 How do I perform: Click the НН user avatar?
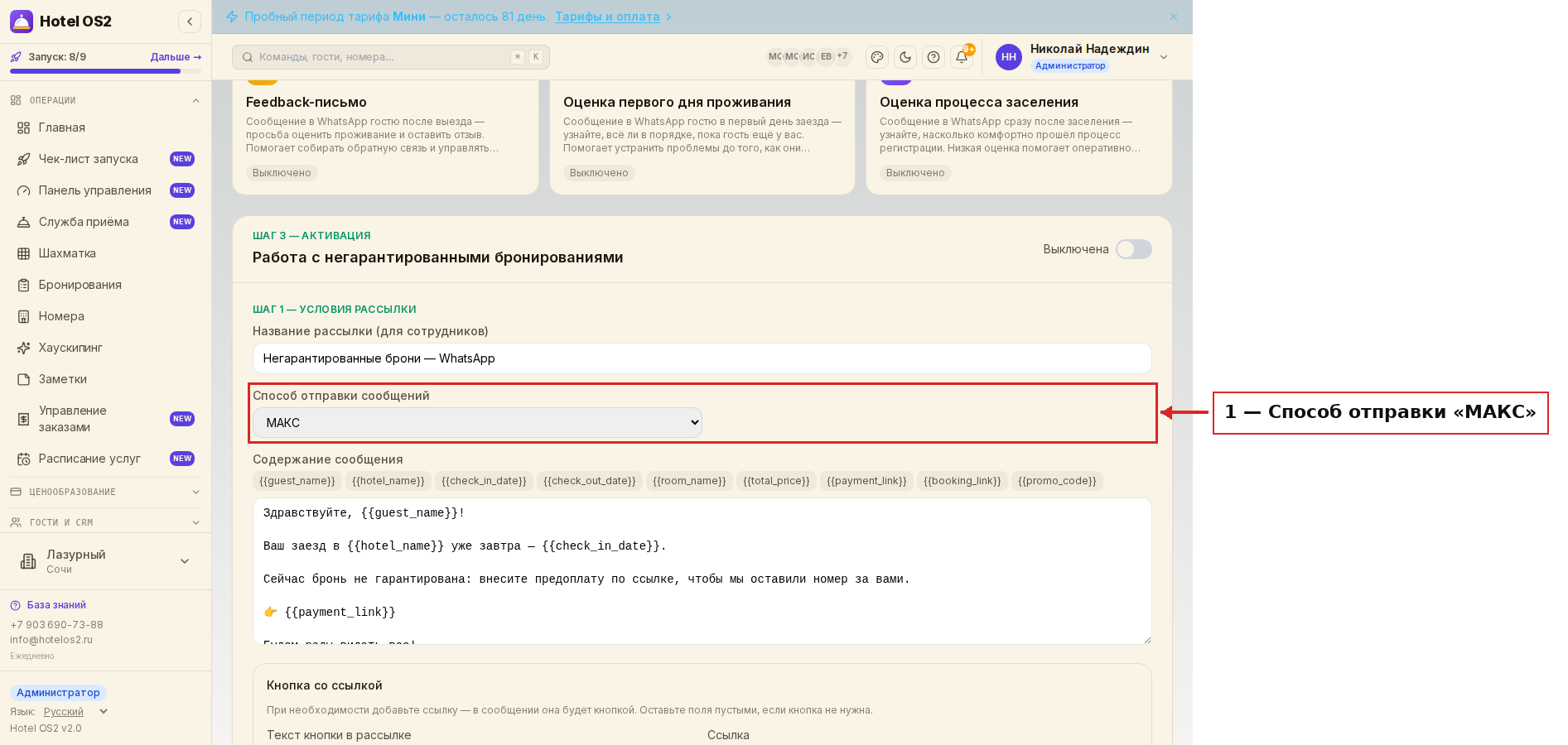(1009, 57)
